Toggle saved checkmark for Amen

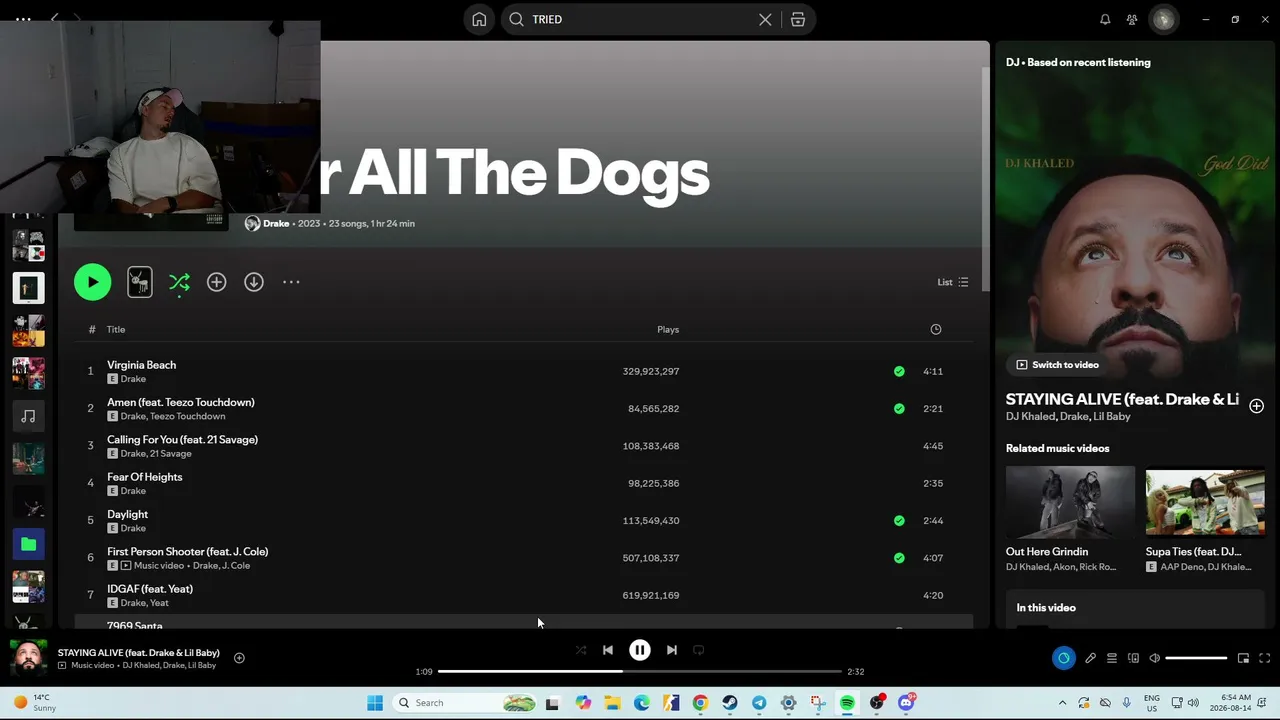click(x=899, y=408)
